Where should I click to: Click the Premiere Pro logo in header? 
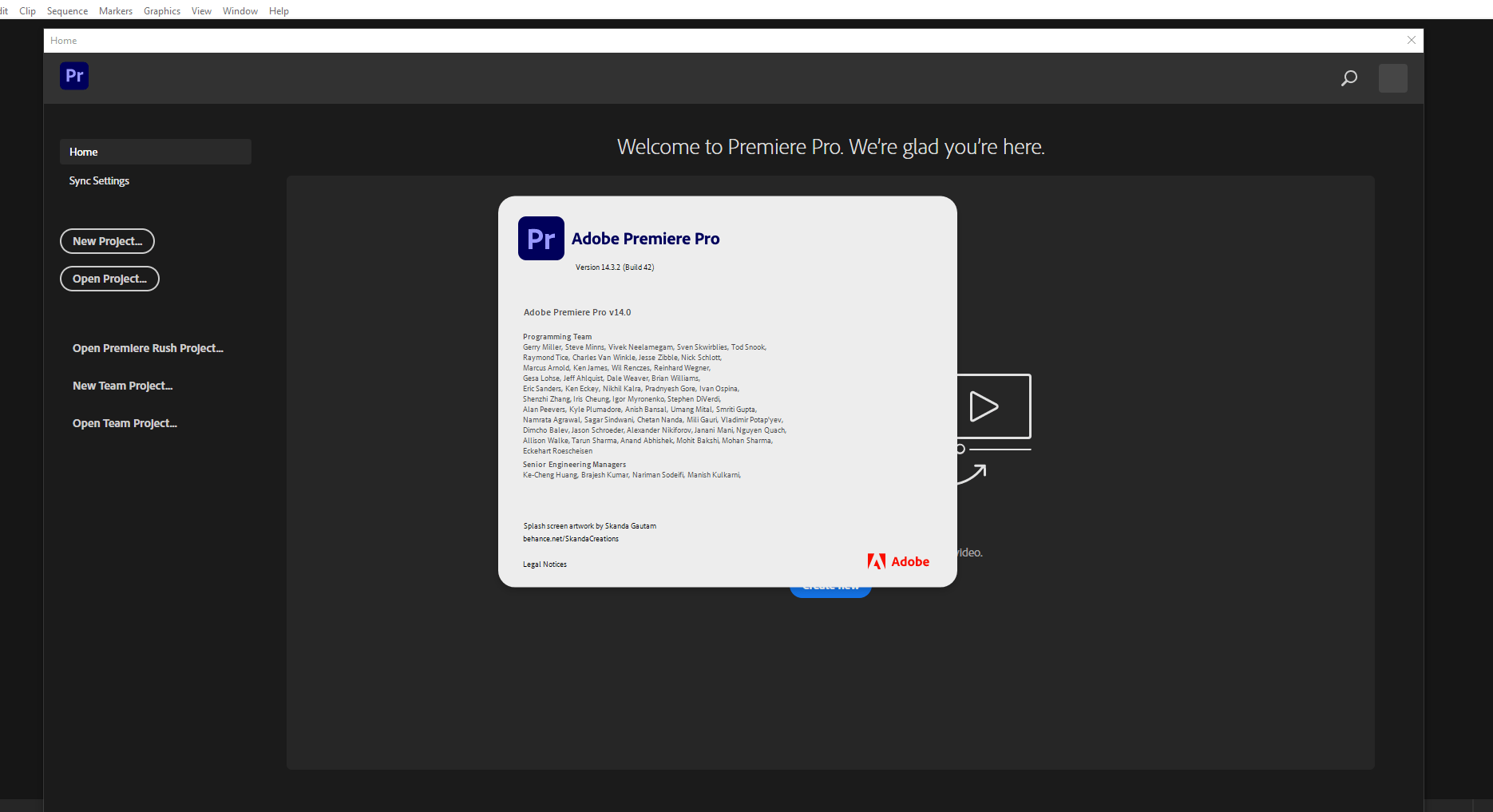click(x=74, y=76)
